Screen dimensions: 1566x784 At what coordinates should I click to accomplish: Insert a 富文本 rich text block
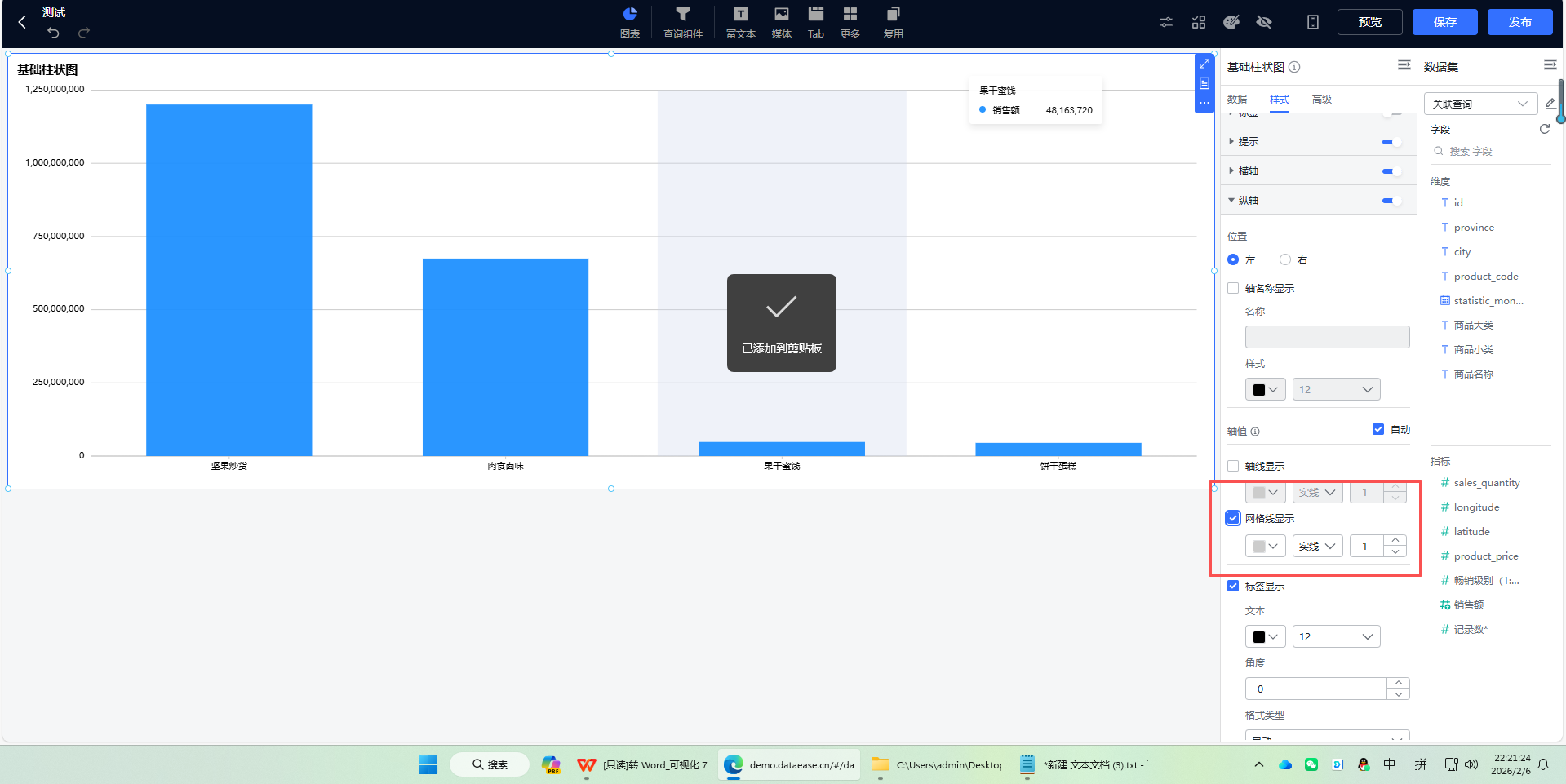(740, 22)
